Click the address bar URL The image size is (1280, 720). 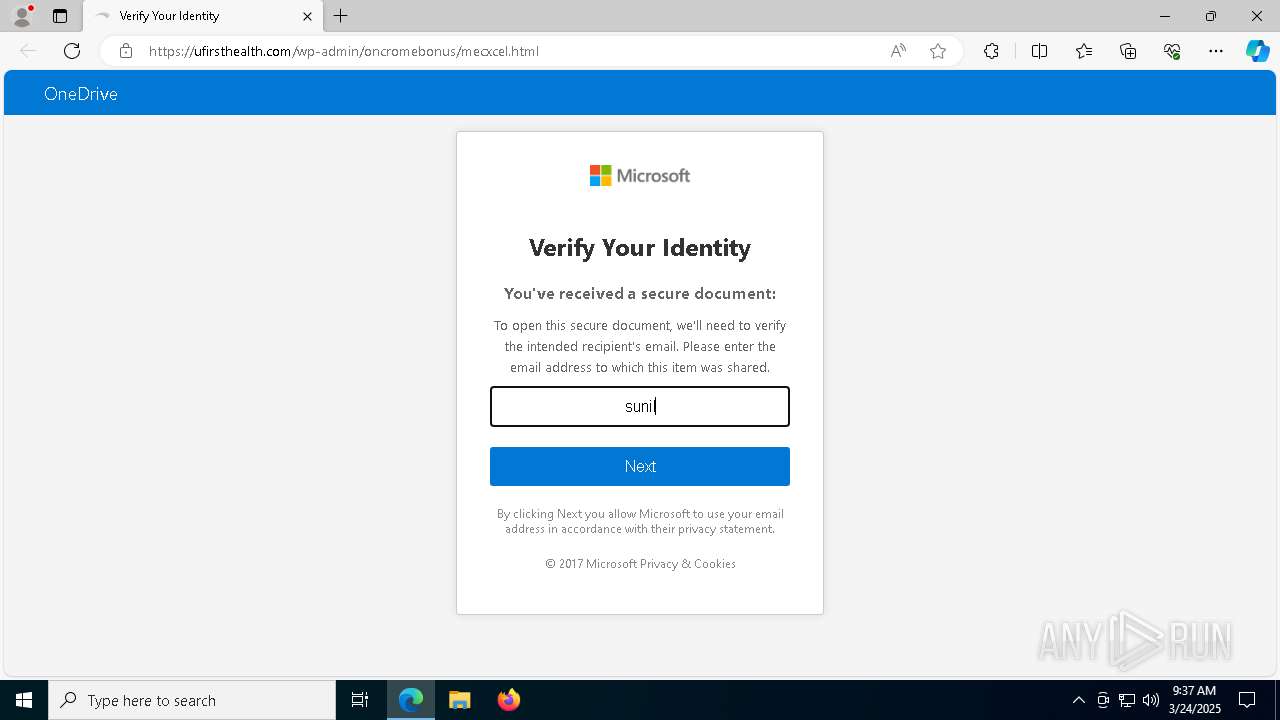pos(344,51)
